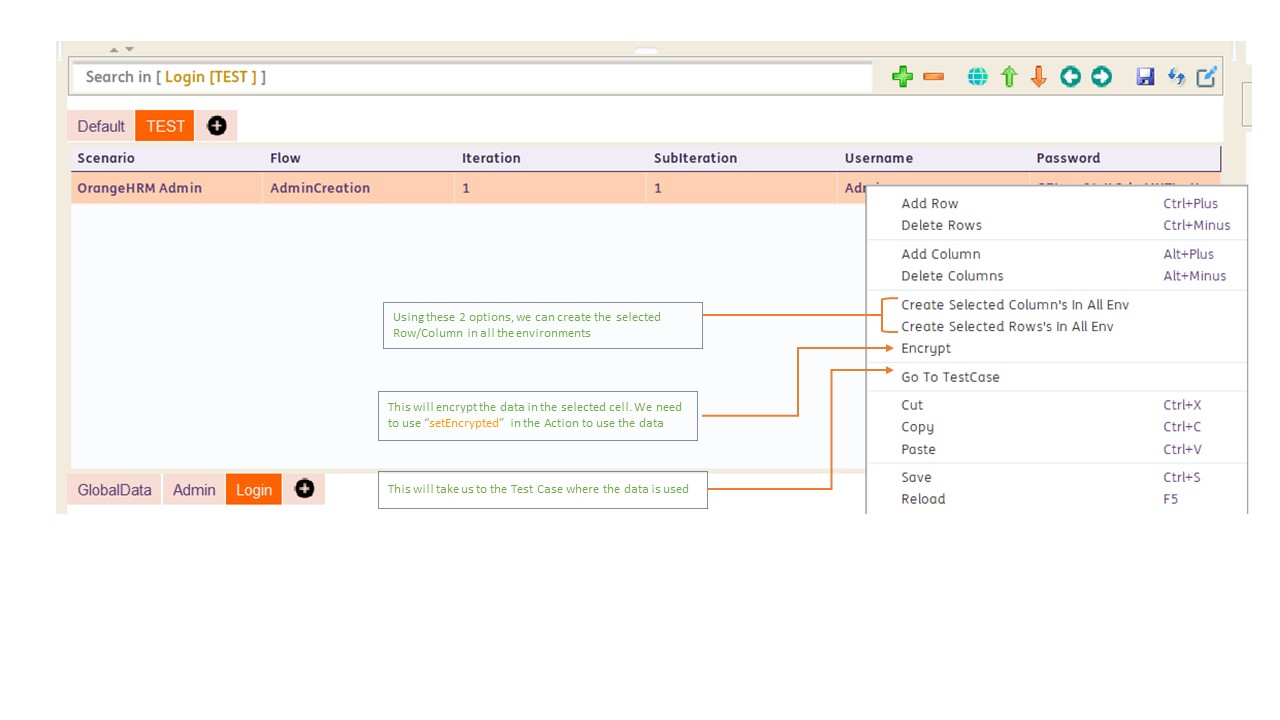Move row up with green arrow
Screen dimensions: 1280x720
pyautogui.click(x=1009, y=77)
